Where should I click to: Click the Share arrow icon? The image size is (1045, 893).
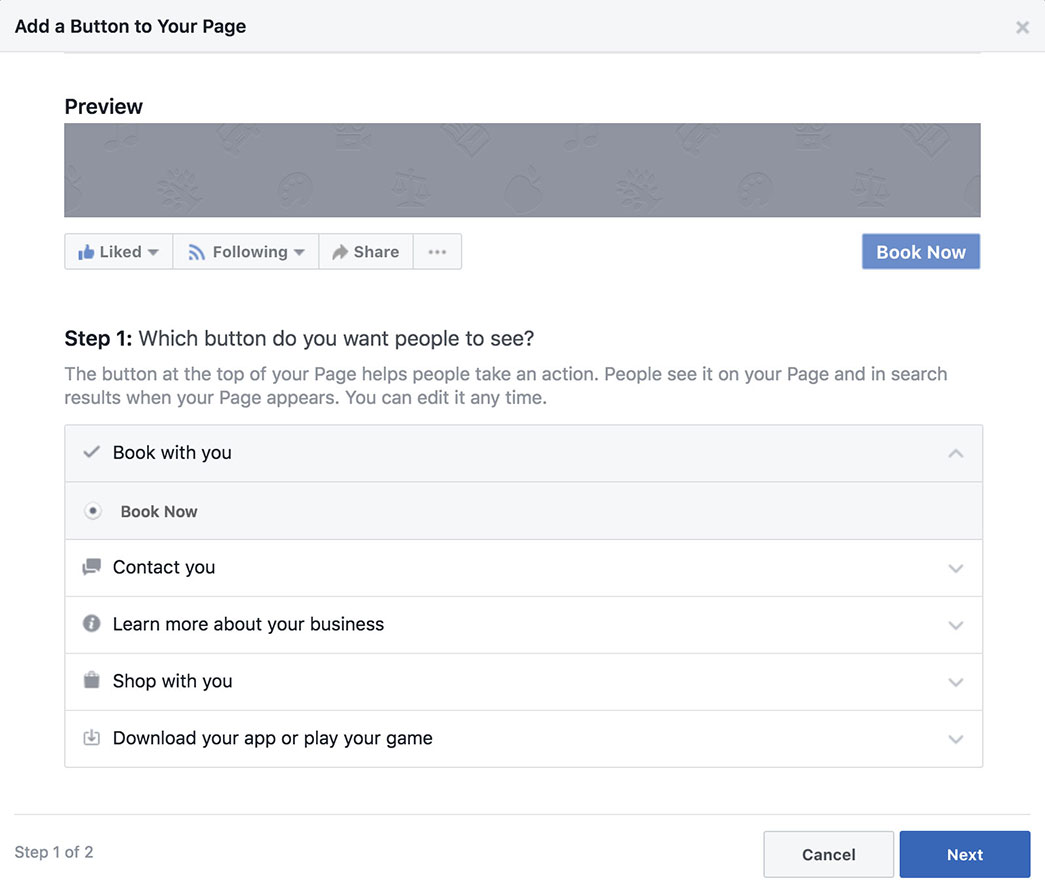pyautogui.click(x=340, y=252)
